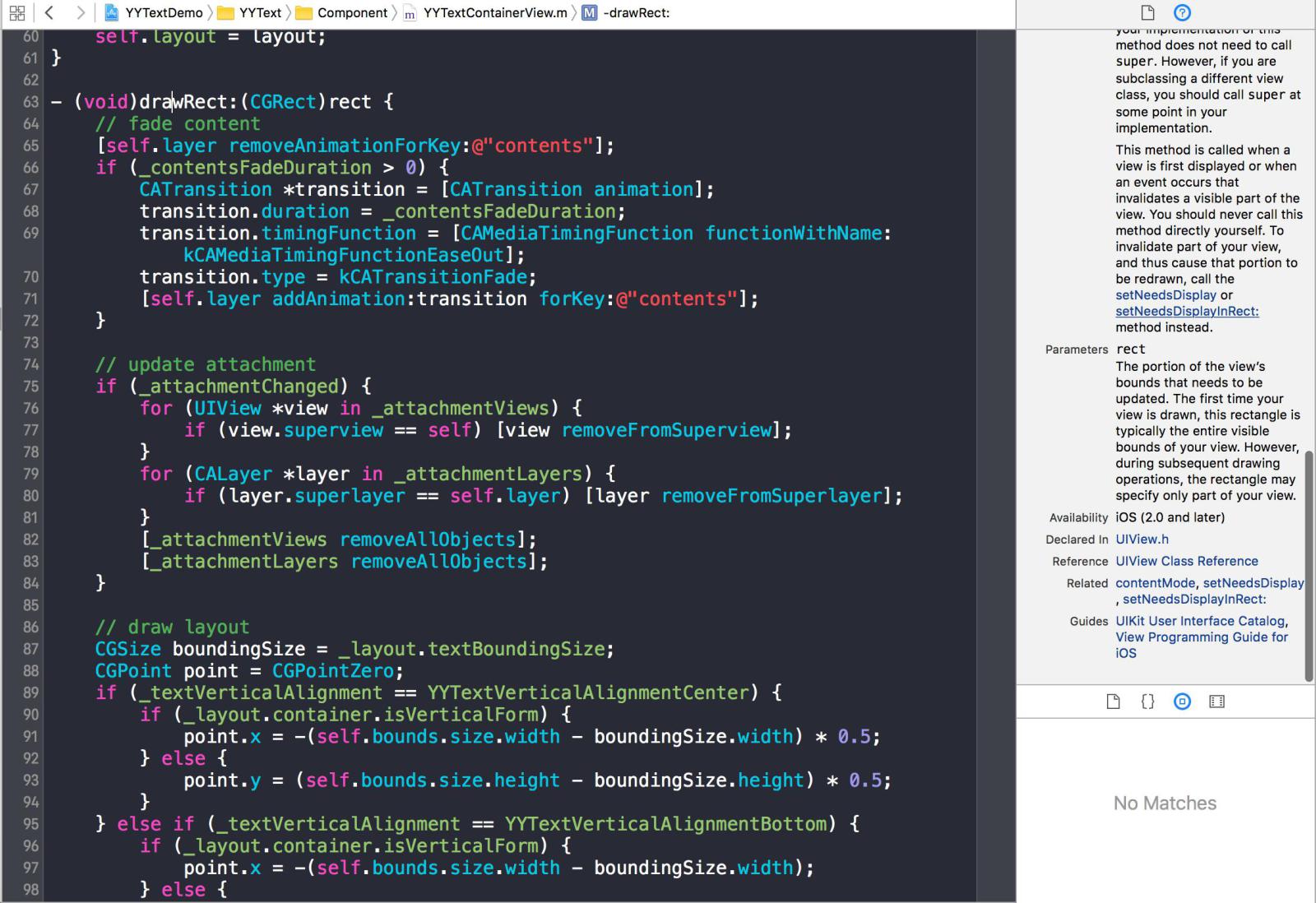Image resolution: width=1316 pixels, height=903 pixels.
Task: Show the Media library
Action: [x=1216, y=702]
